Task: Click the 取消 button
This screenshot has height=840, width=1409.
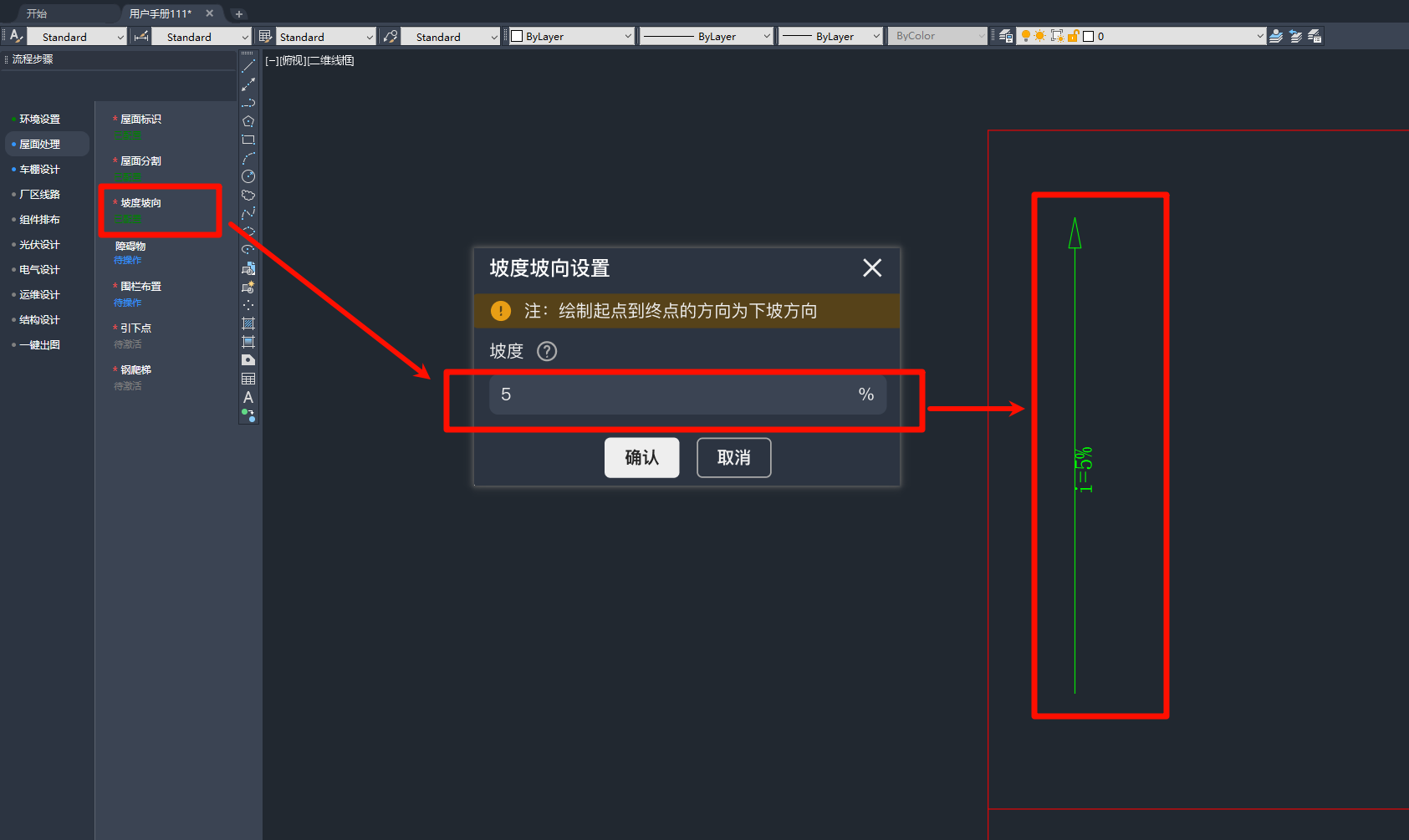Action: pos(733,458)
